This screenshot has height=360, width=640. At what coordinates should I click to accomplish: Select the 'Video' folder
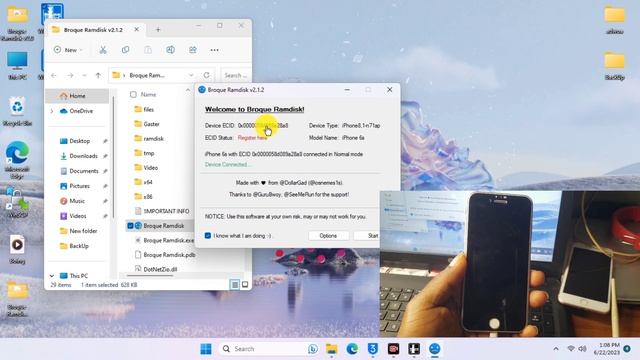click(151, 168)
